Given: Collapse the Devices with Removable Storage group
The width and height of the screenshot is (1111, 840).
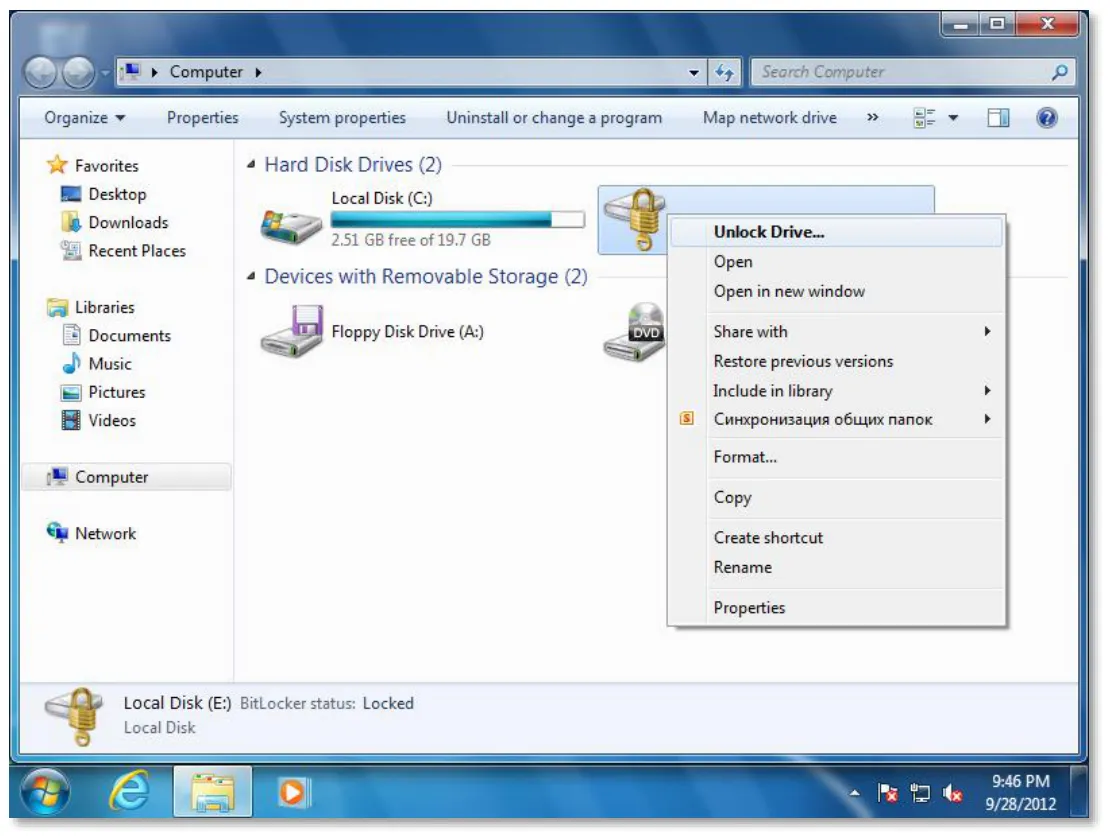Looking at the screenshot, I should click(x=251, y=276).
